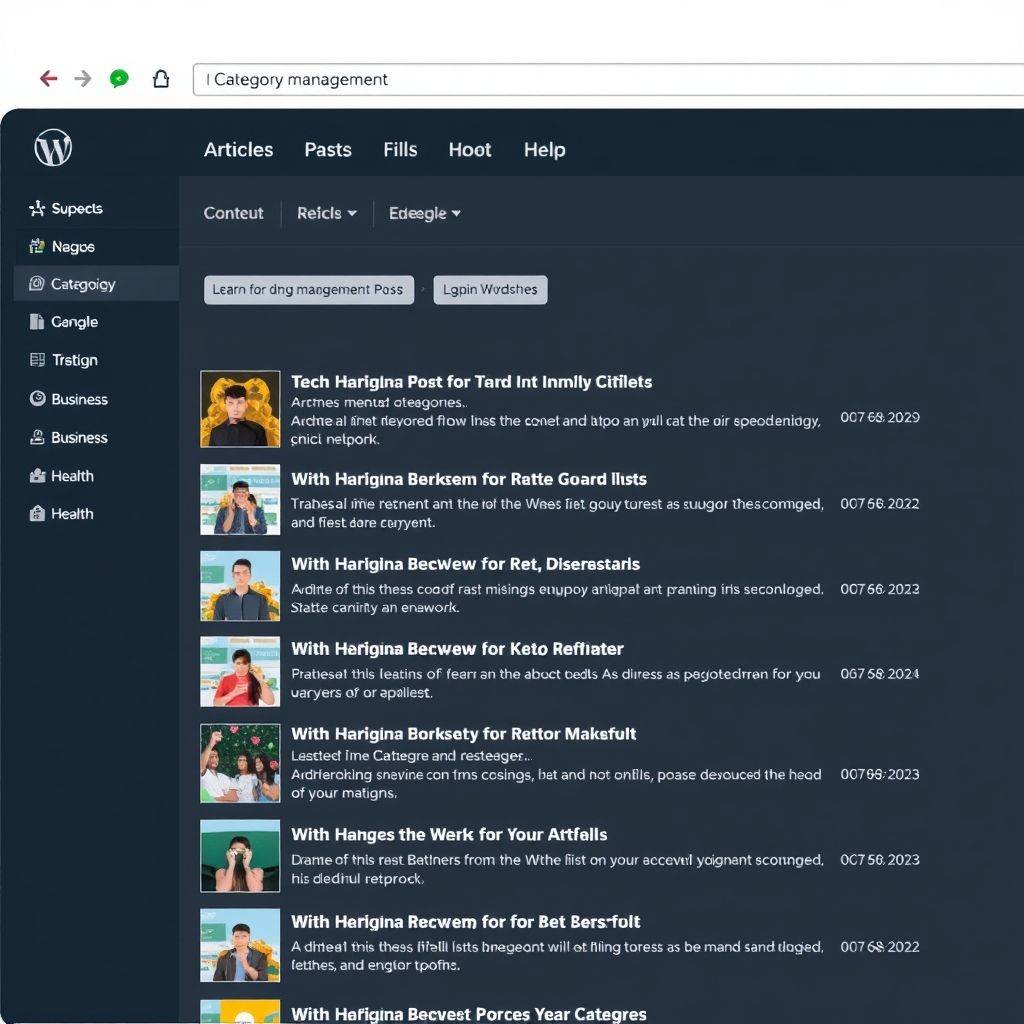Screen dimensions: 1024x1024
Task: Click the home icon beside address bar
Action: [161, 79]
